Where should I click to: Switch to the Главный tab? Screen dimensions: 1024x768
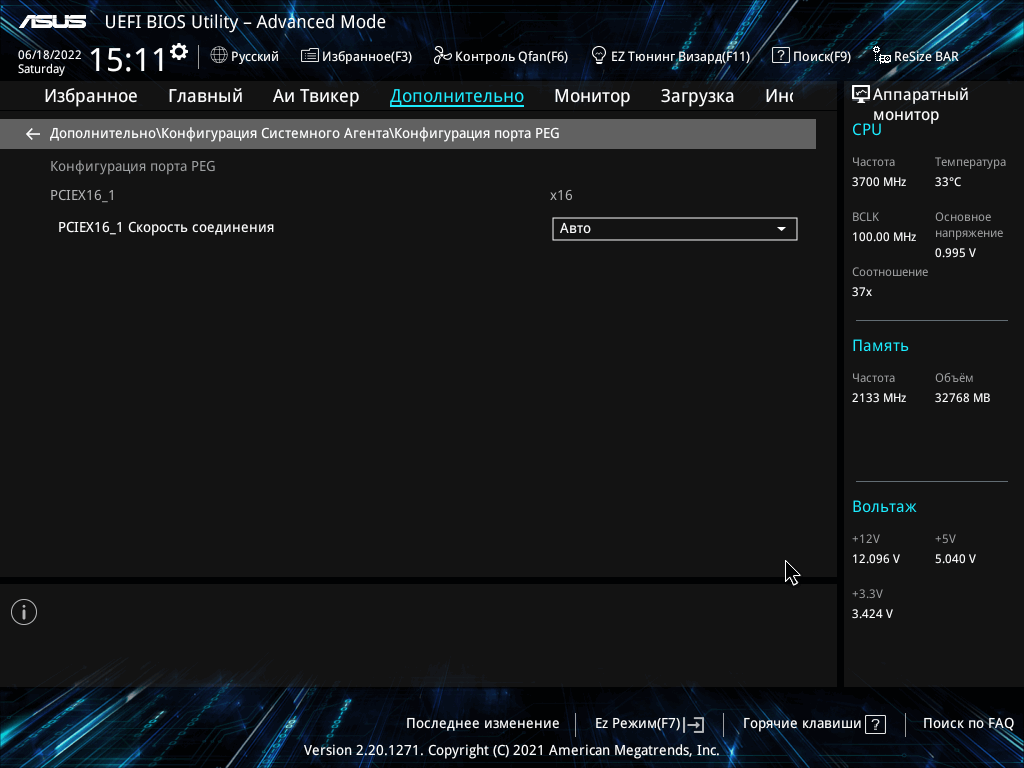tap(205, 96)
